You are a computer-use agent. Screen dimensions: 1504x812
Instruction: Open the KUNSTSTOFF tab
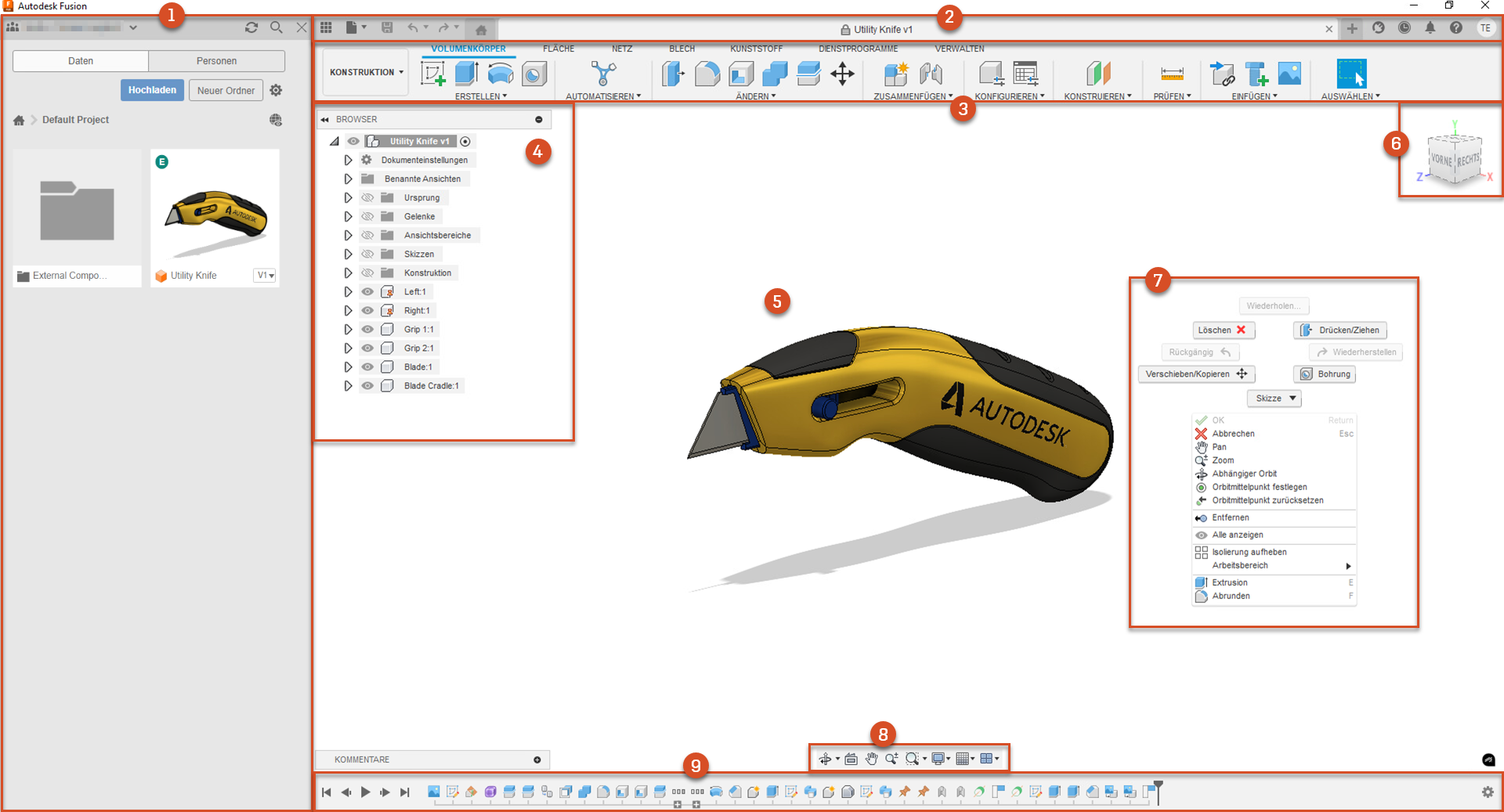[756, 49]
